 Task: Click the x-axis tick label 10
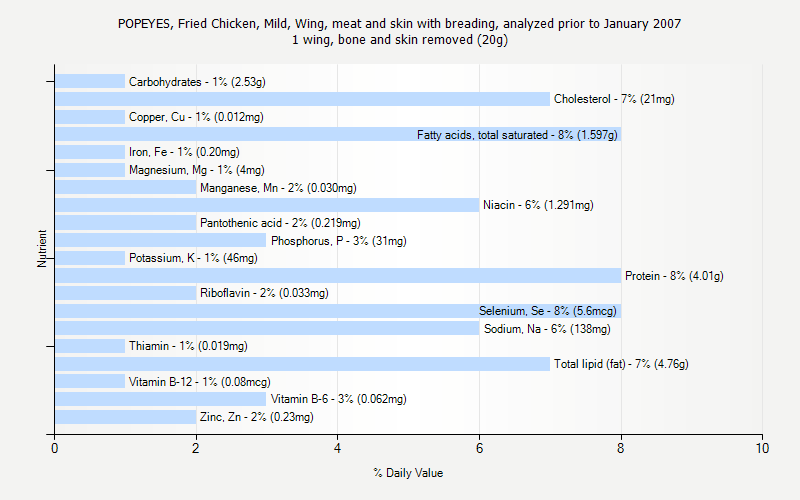[x=763, y=449]
